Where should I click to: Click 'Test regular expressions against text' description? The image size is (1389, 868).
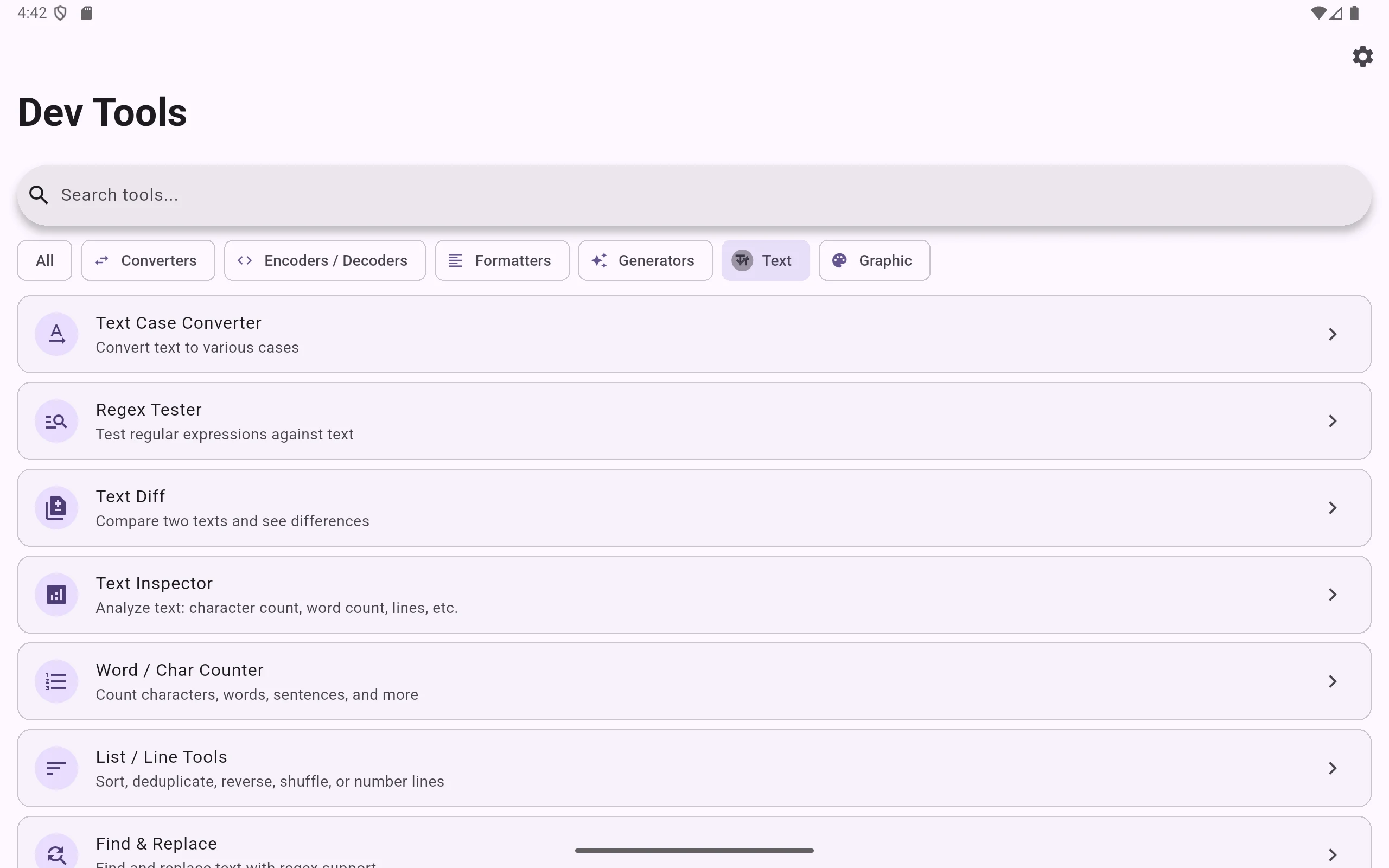click(x=225, y=435)
